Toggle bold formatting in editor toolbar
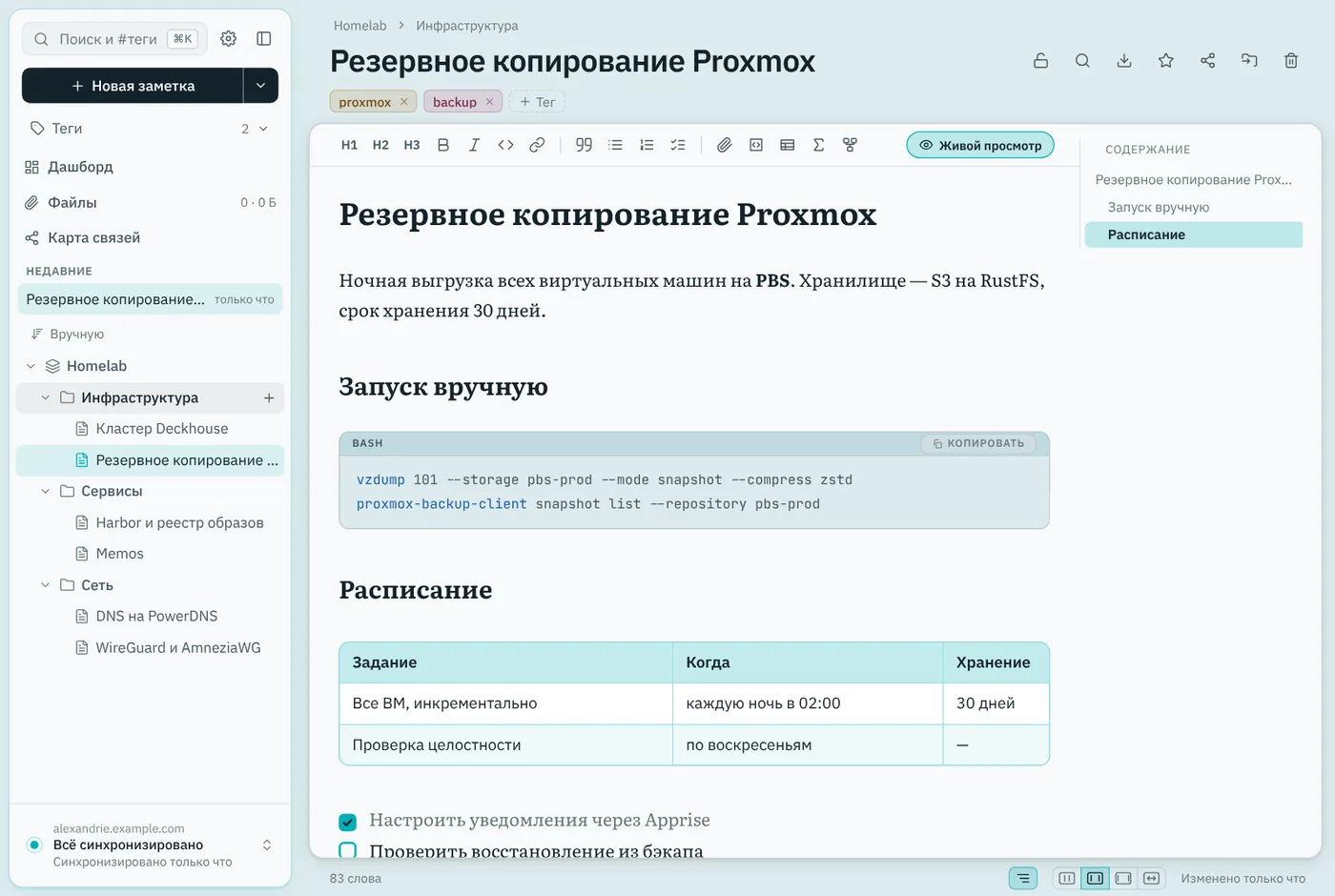 (x=443, y=145)
